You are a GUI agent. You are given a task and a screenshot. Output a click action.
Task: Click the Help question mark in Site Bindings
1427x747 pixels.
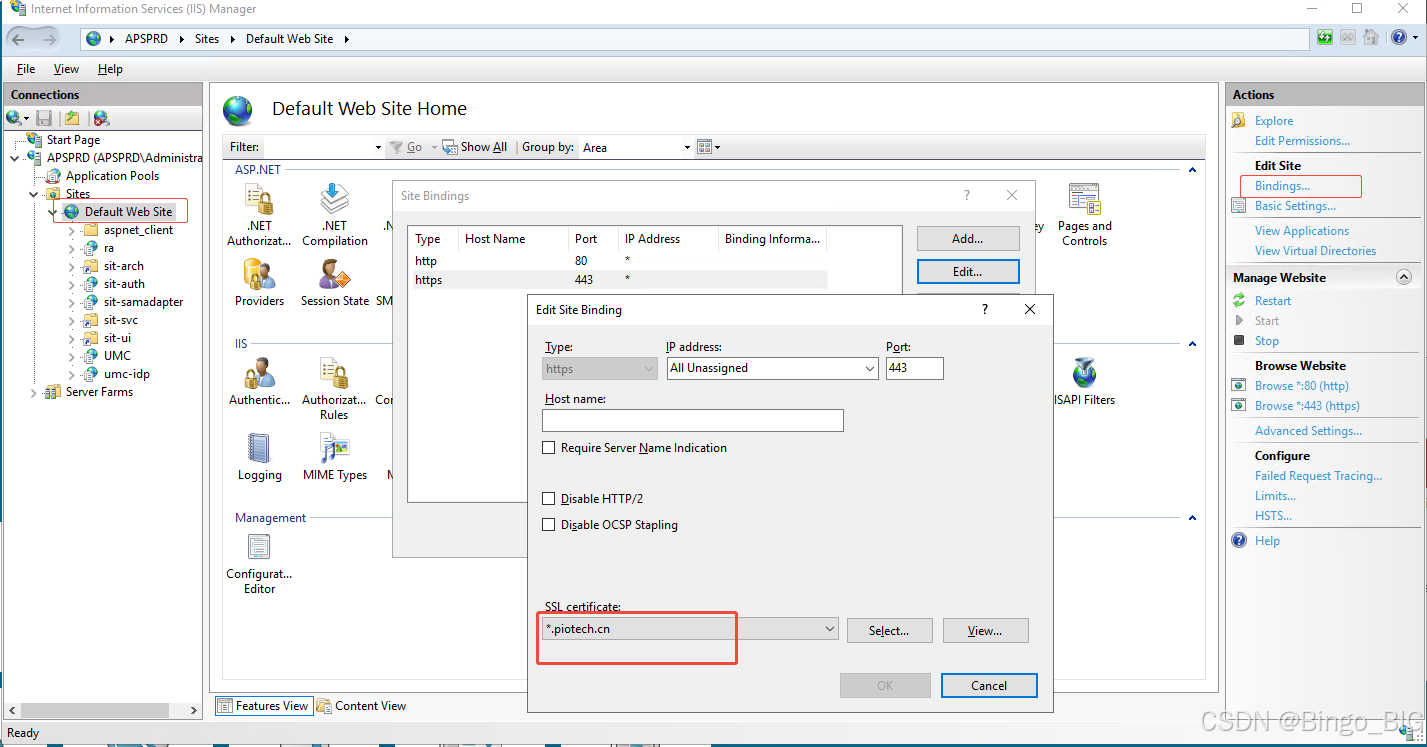(x=966, y=196)
